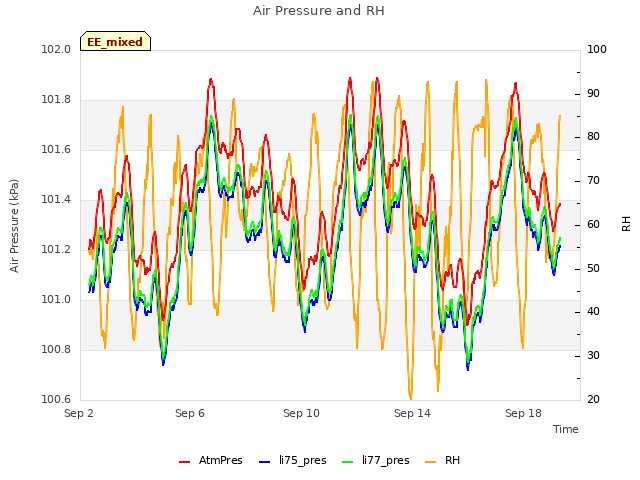This screenshot has height=480, width=640.
Task: Click the 50 tick on RH axis
Action: (x=593, y=269)
